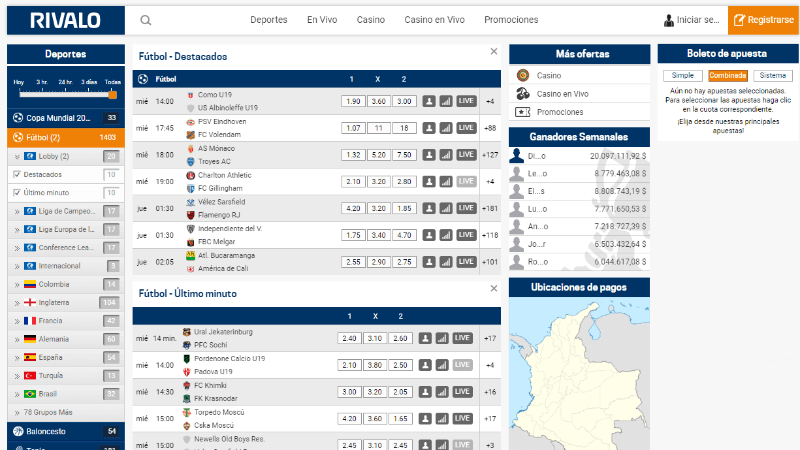
Task: Click the Colombia payment locations map
Action: click(580, 373)
